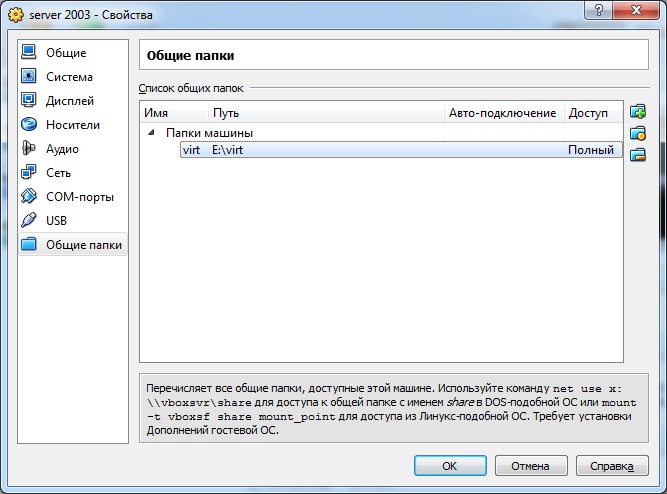Open the Аудио settings section
The width and height of the screenshot is (667, 494).
[x=62, y=149]
